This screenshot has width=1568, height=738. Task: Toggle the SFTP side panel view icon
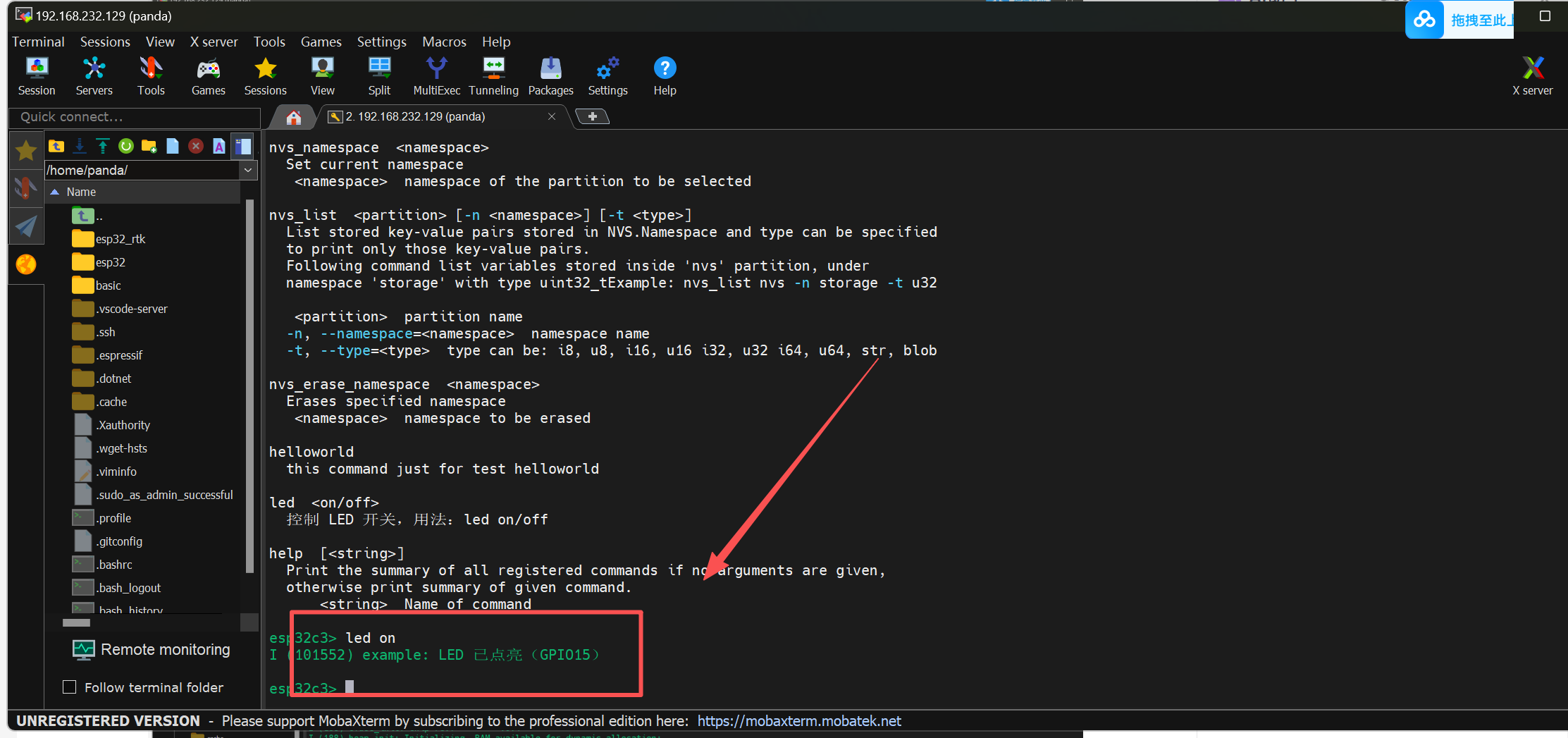click(243, 146)
